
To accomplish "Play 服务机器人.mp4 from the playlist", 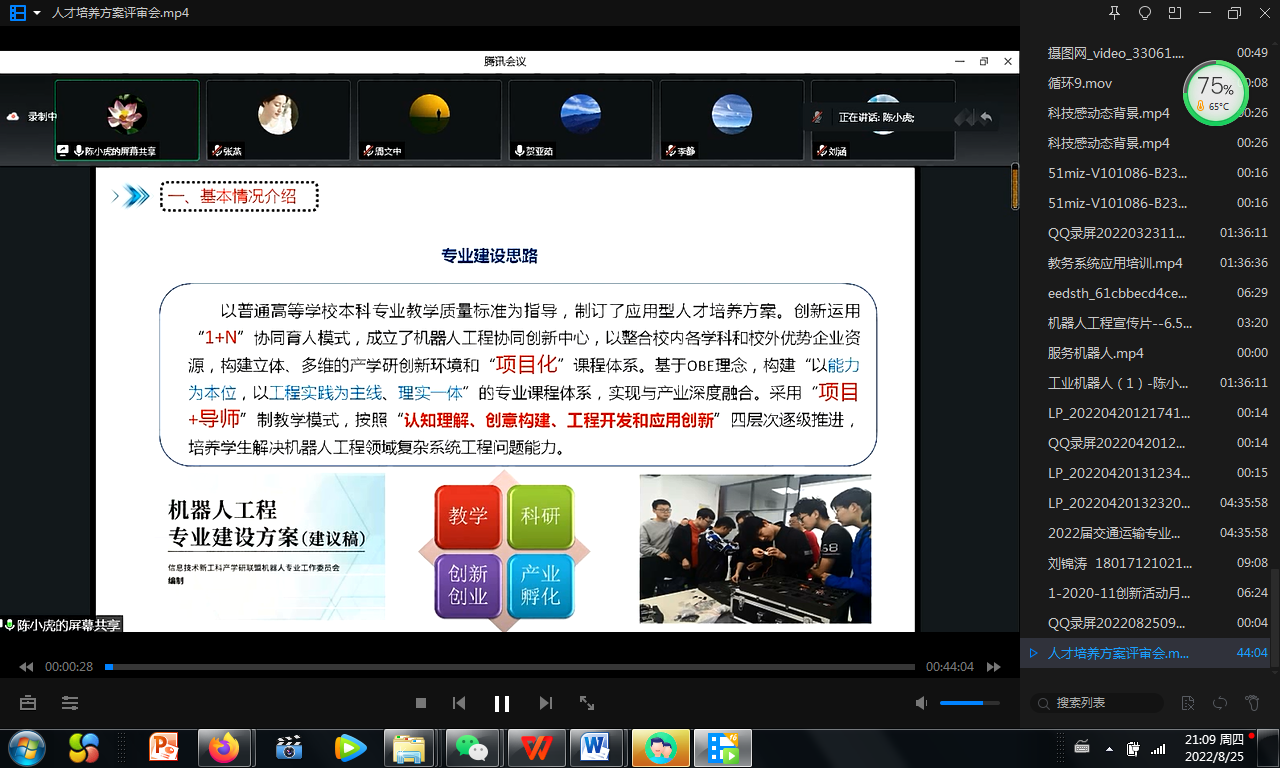I will pos(1095,353).
